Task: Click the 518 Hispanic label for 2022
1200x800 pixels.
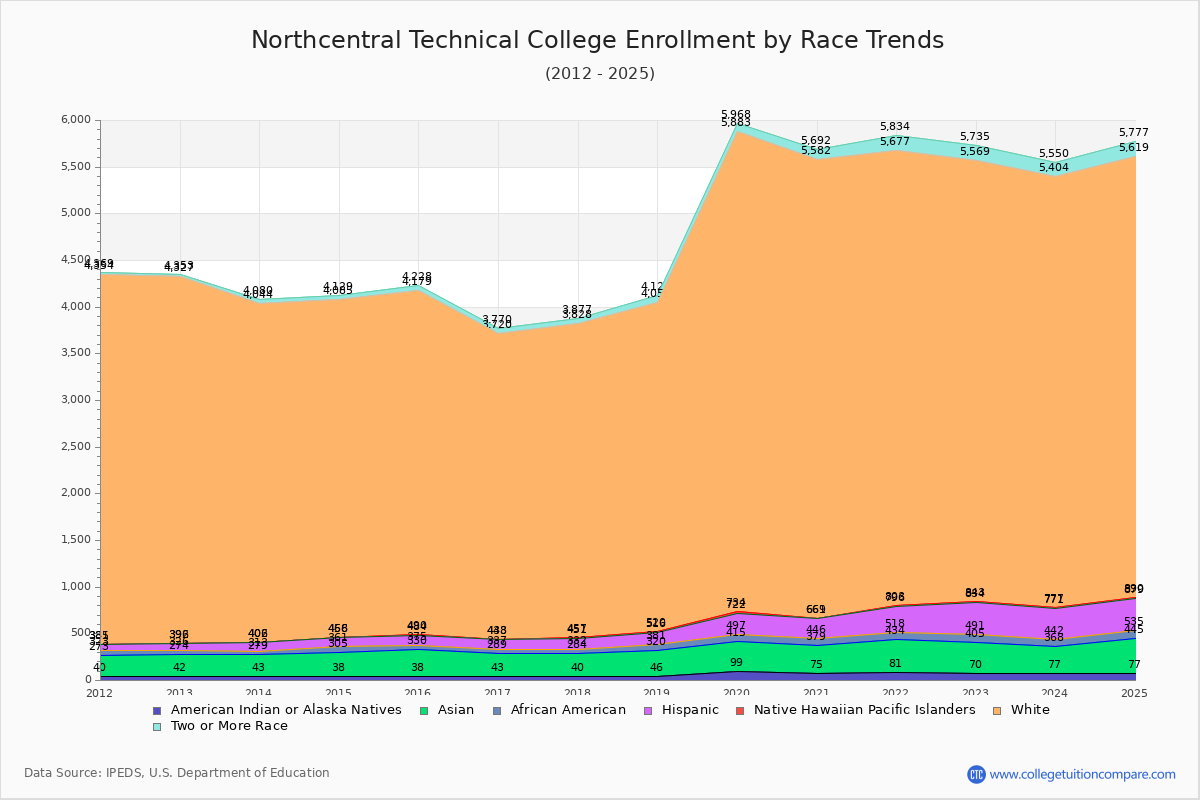Action: click(x=895, y=624)
